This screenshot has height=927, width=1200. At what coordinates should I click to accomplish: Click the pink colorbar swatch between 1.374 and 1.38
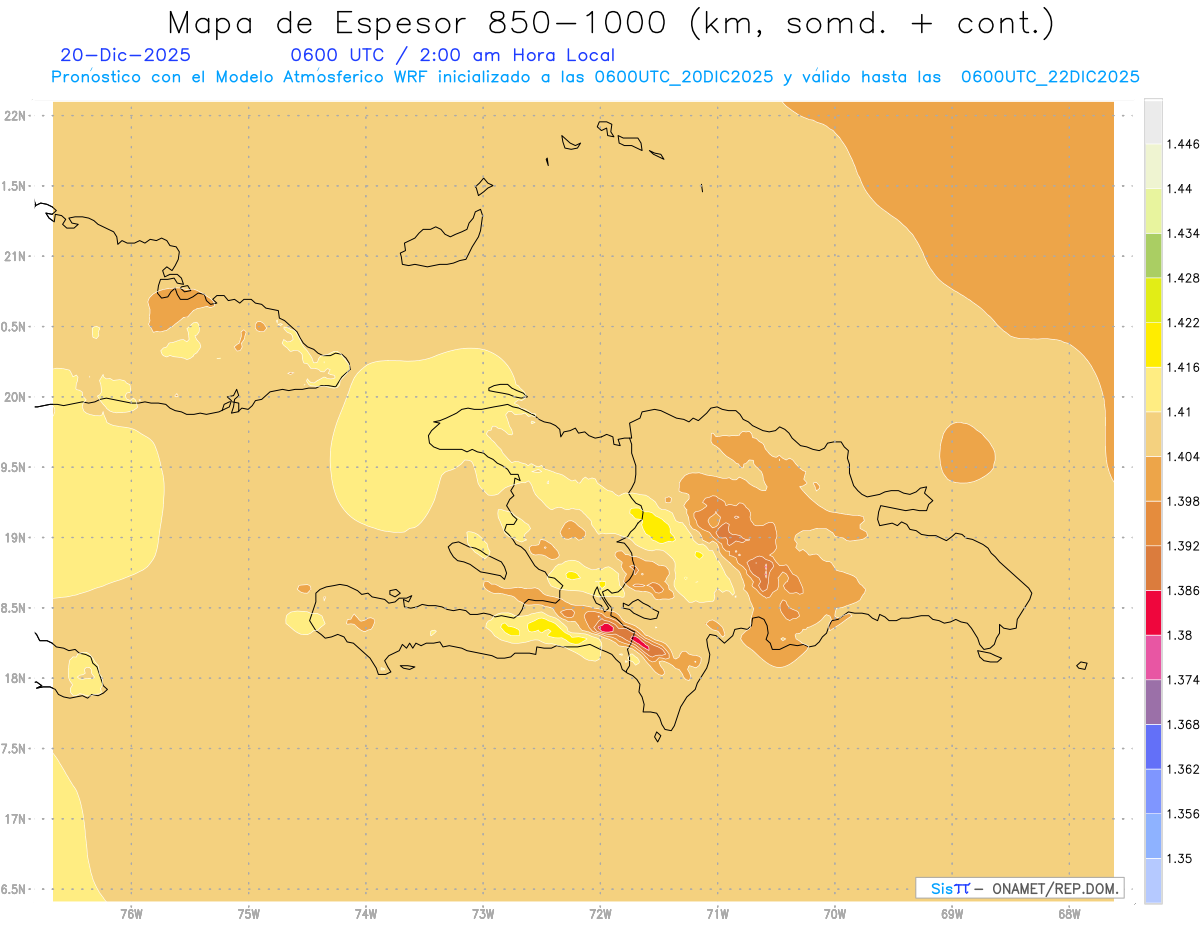pyautogui.click(x=1153, y=657)
